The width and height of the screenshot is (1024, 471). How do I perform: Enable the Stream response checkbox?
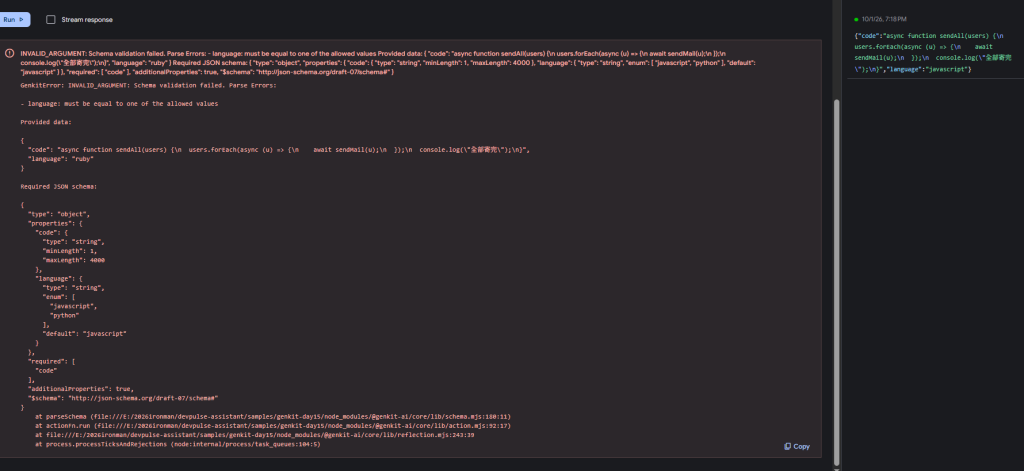50,20
